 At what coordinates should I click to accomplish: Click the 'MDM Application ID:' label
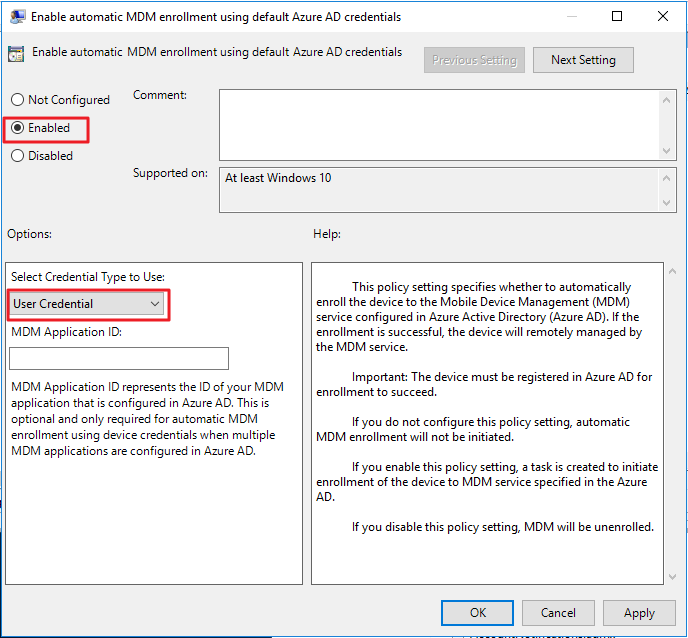pyautogui.click(x=66, y=332)
